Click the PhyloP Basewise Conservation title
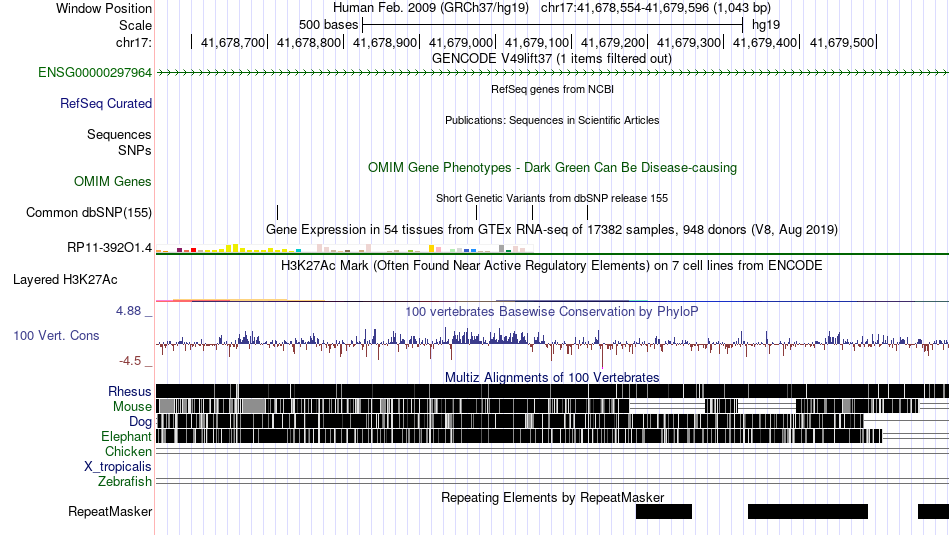The height and width of the screenshot is (535, 950). (x=552, y=311)
